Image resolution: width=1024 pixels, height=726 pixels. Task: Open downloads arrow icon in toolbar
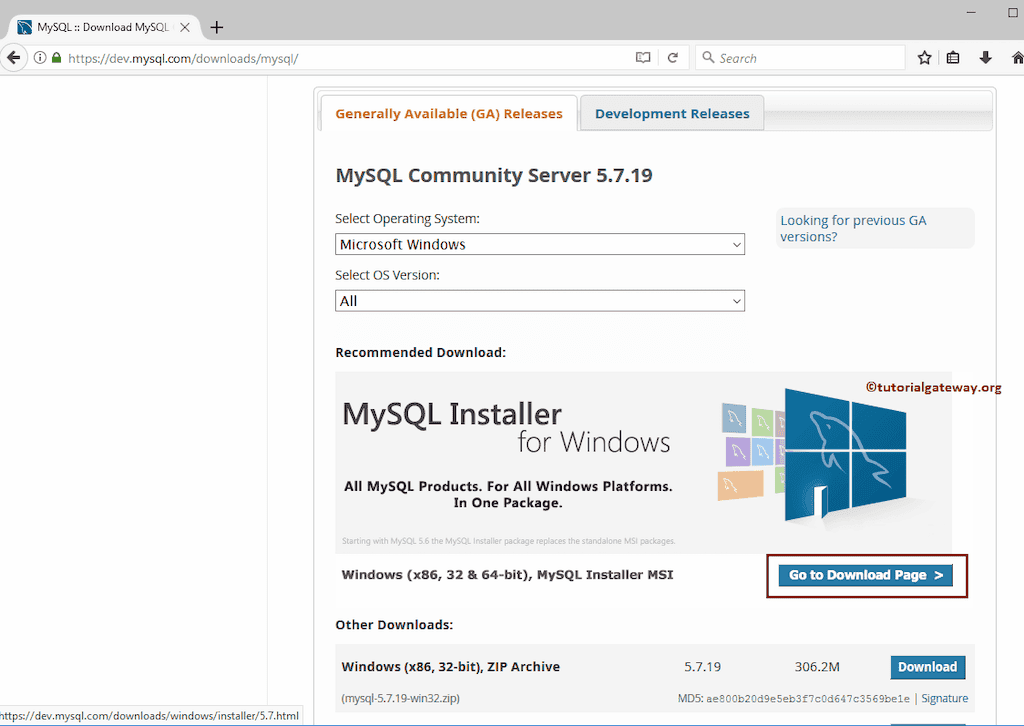[x=985, y=58]
